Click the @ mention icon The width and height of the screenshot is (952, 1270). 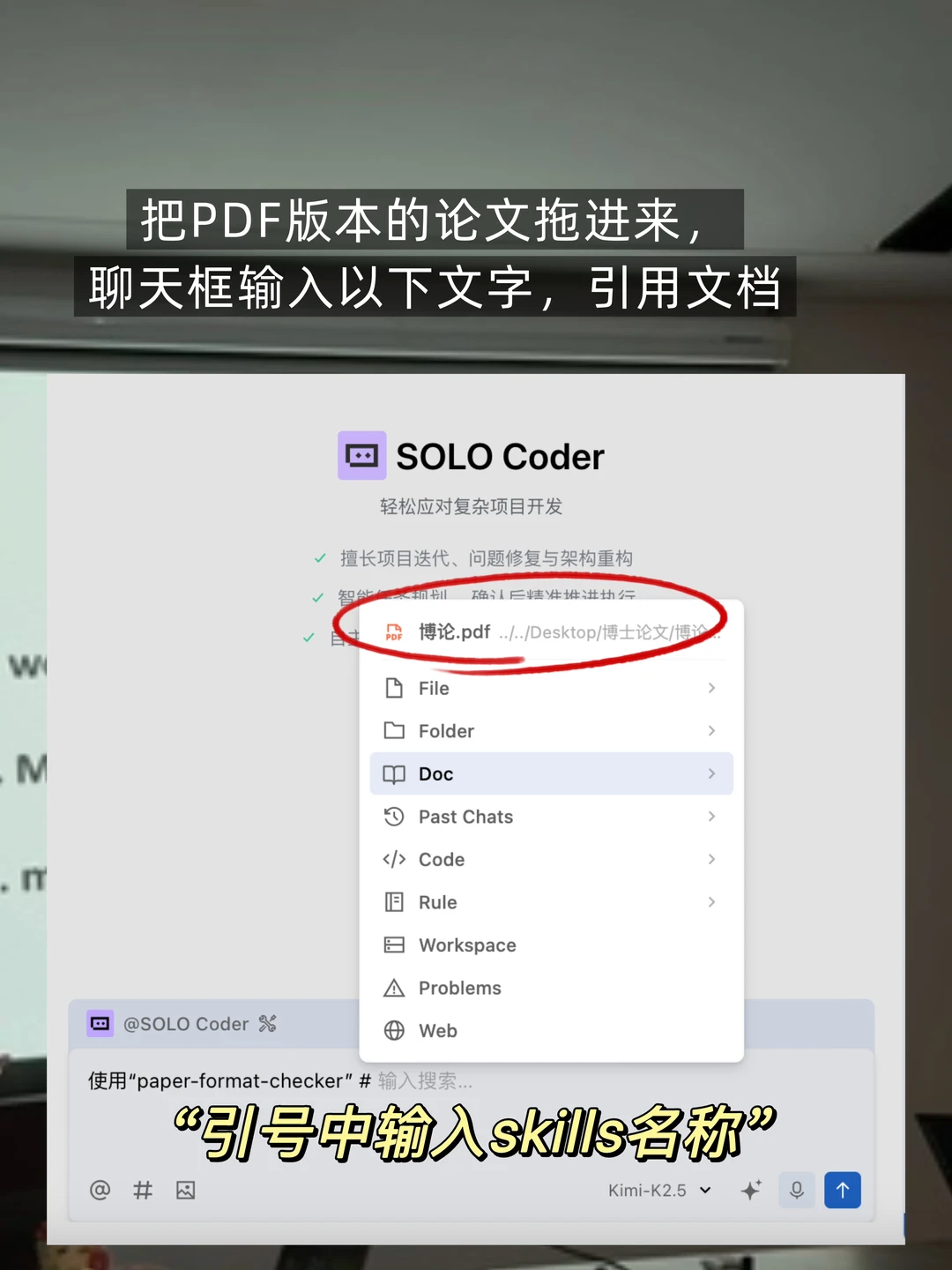tap(100, 1190)
